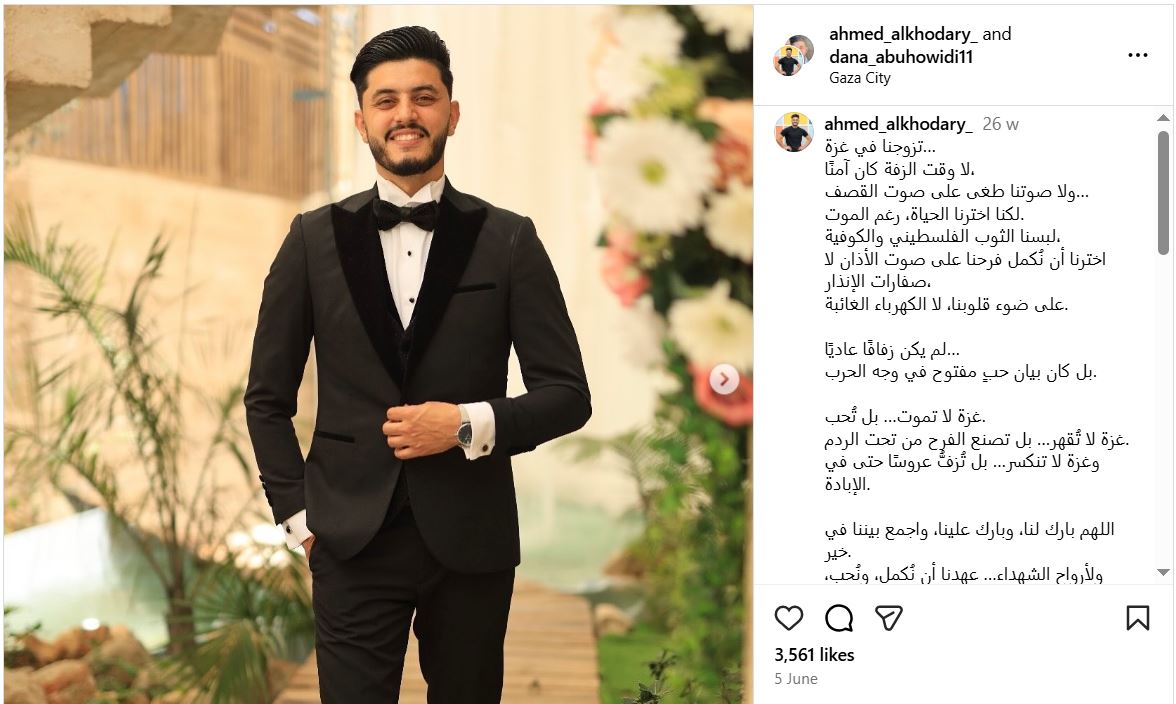Click the caption scrollbar thumb
Image resolution: width=1176 pixels, height=704 pixels.
1162,193
